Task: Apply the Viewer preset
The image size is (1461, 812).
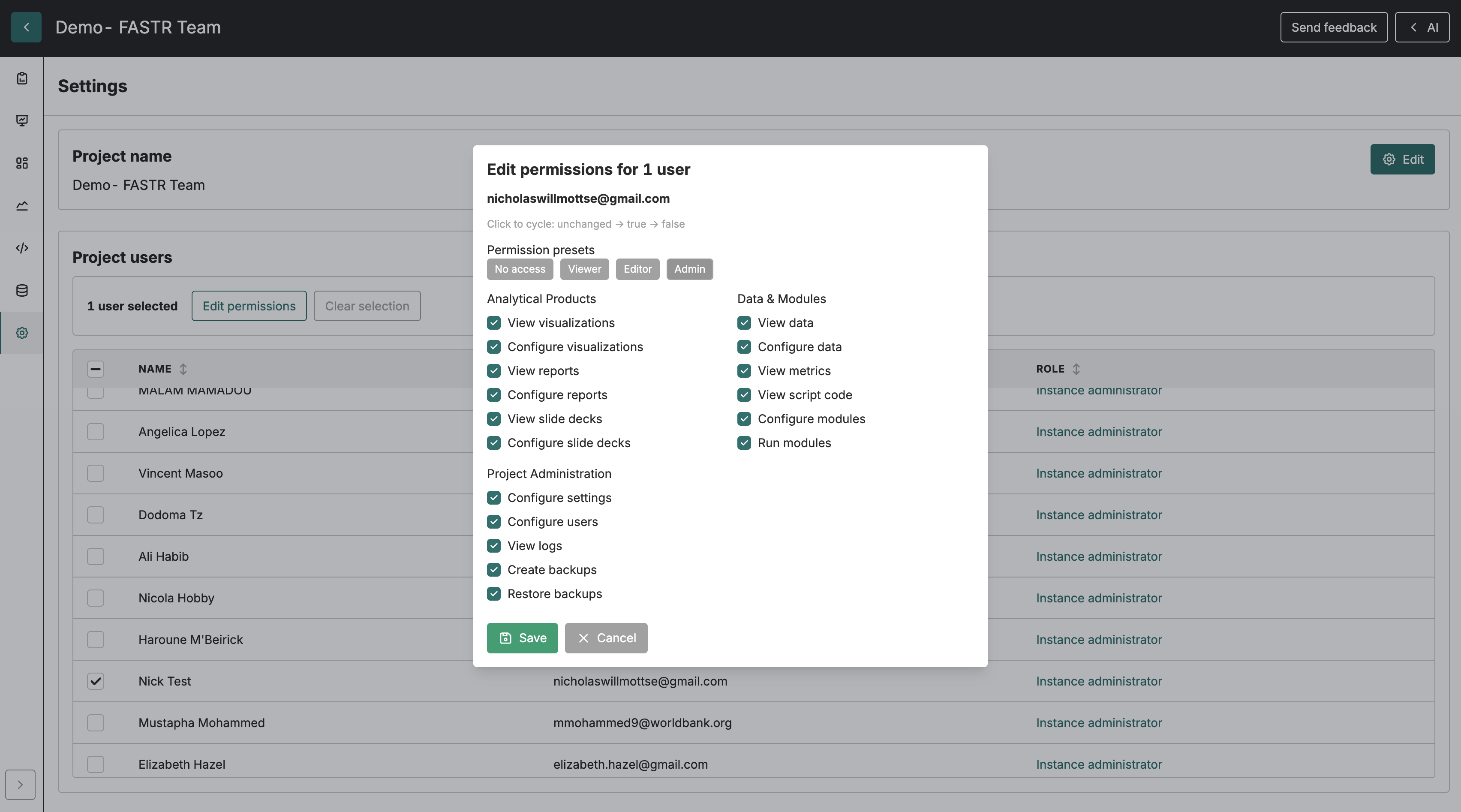Action: coord(585,269)
